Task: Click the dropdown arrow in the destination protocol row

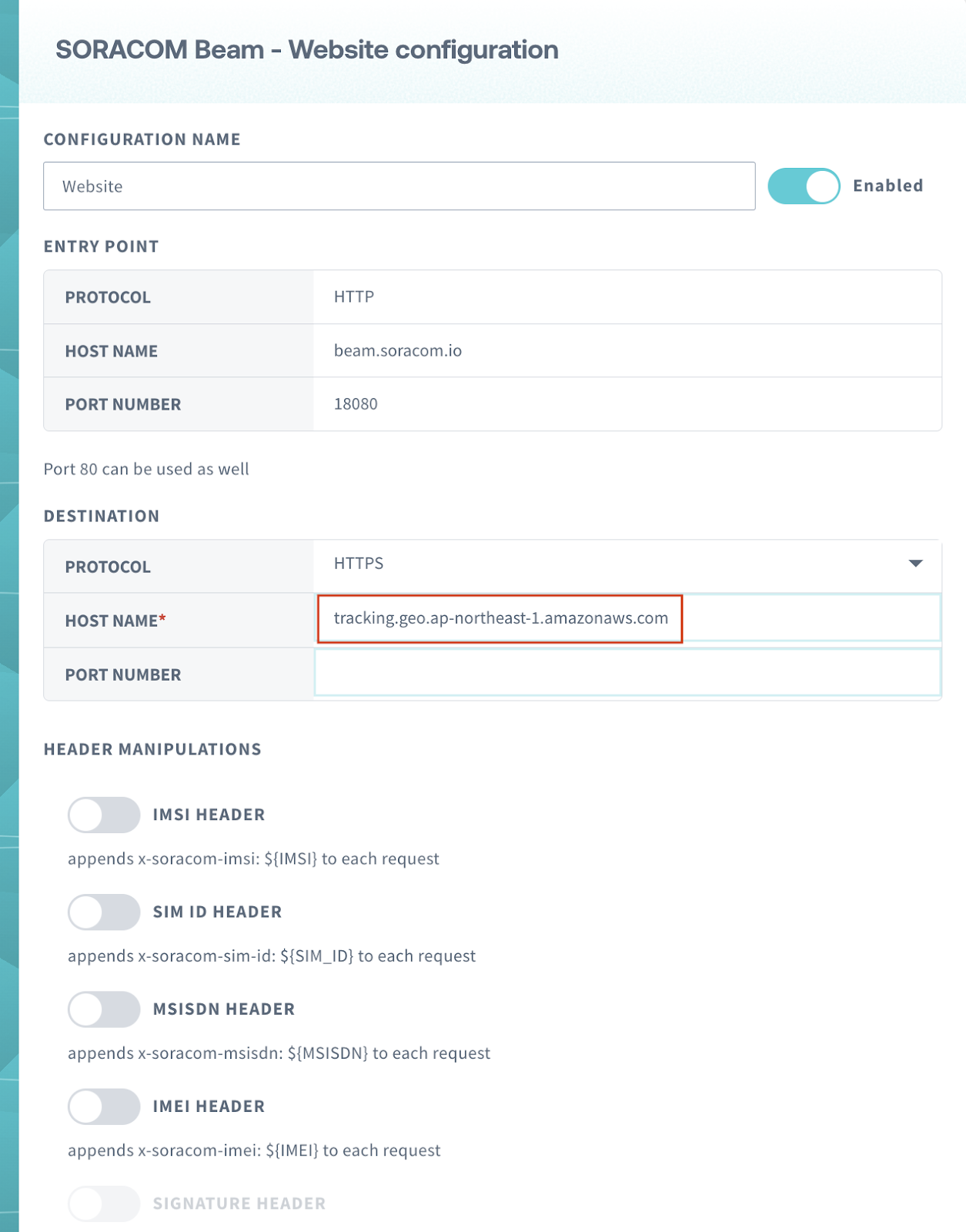Action: (915, 564)
